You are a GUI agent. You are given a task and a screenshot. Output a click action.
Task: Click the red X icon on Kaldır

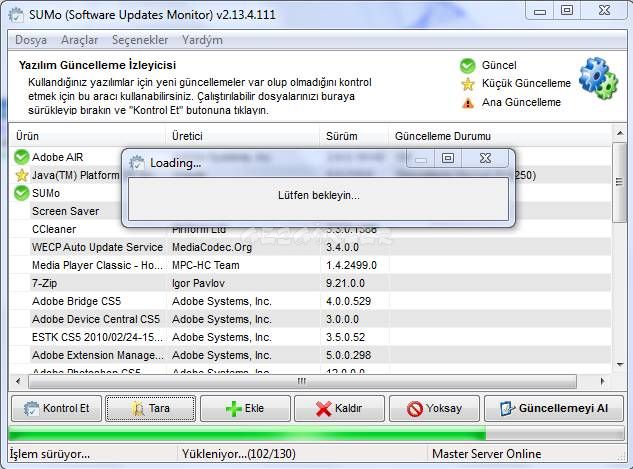[324, 409]
